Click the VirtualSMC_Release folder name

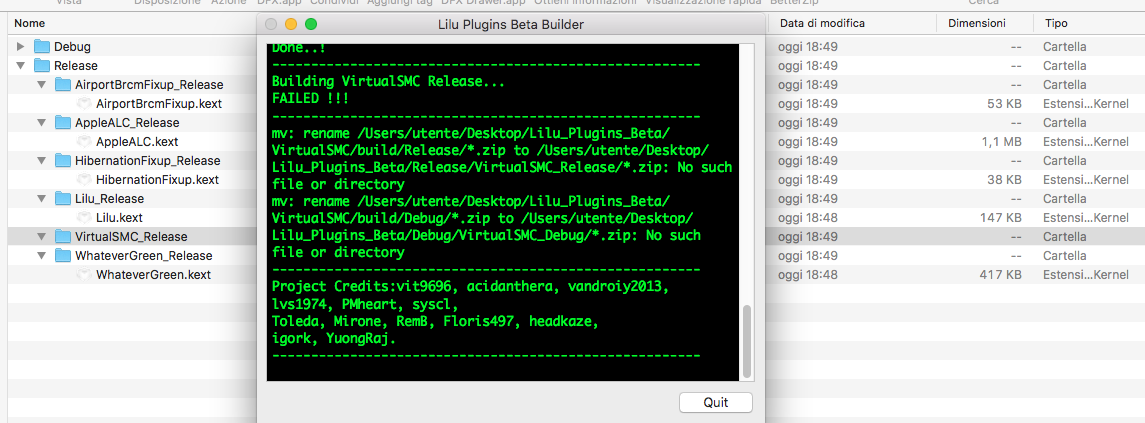131,237
